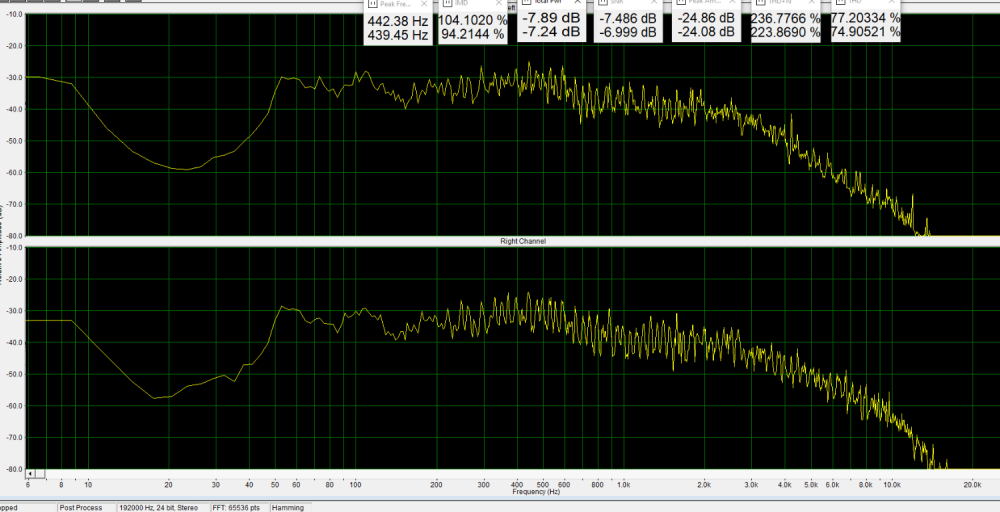Close the Peak Frequency readout window
1000x512 pixels.
tap(424, 4)
